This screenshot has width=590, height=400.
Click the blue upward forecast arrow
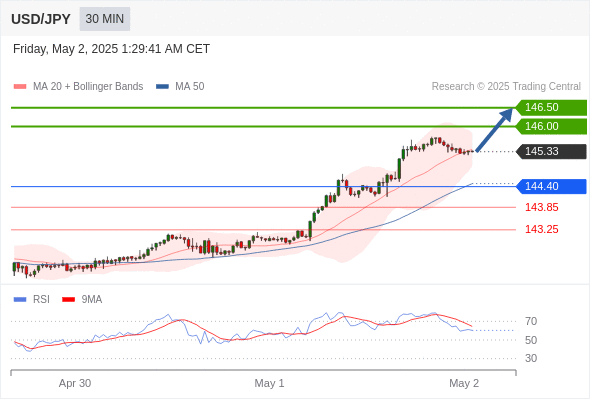494,130
